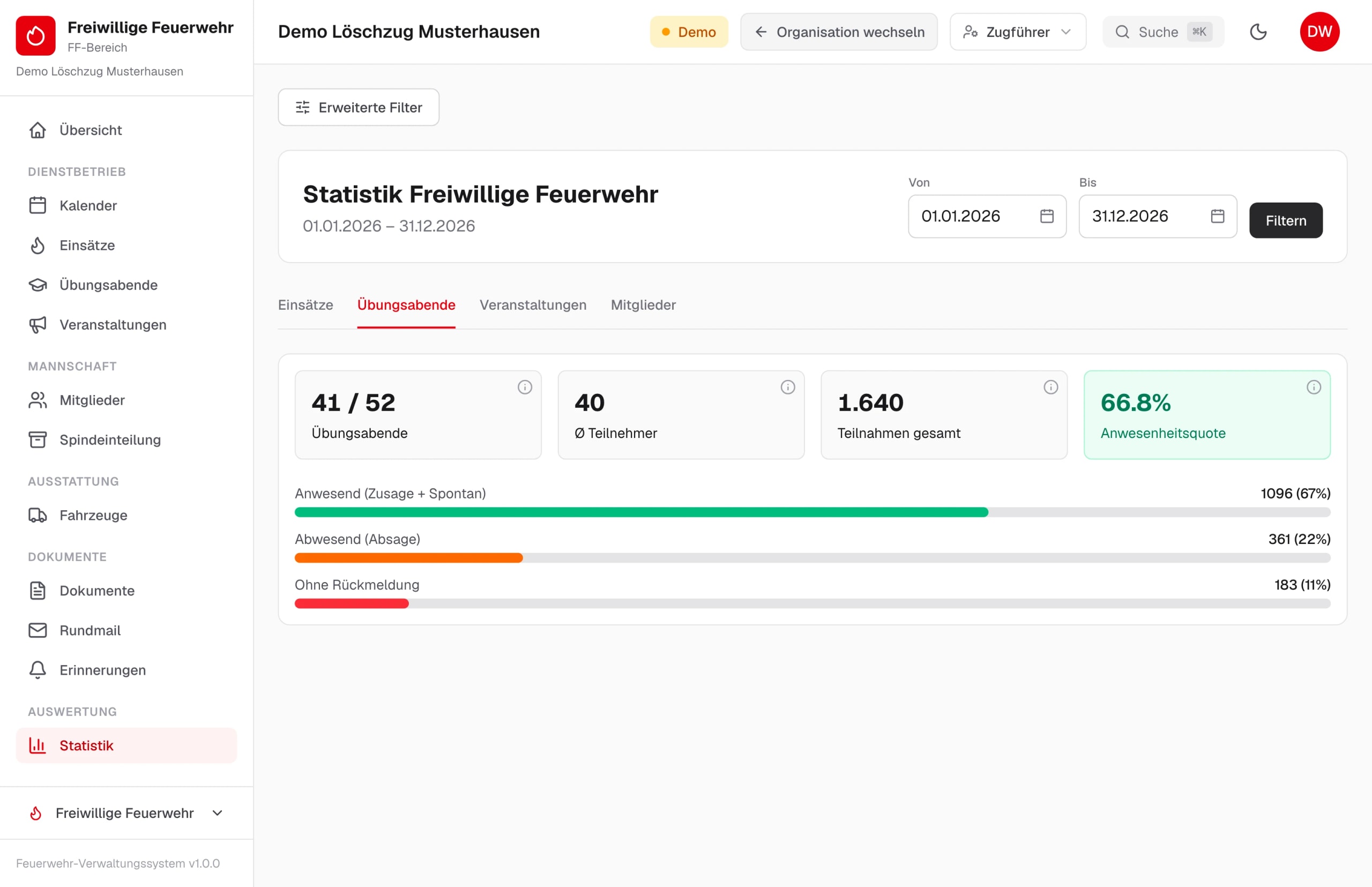This screenshot has width=1372, height=887.
Task: Click the filter sliders icon in Erweiterte Filter
Action: pos(302,107)
